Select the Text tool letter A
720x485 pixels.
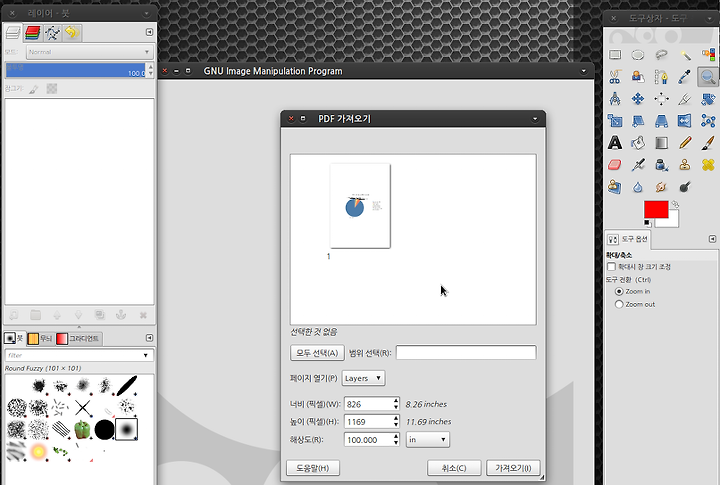click(x=615, y=143)
